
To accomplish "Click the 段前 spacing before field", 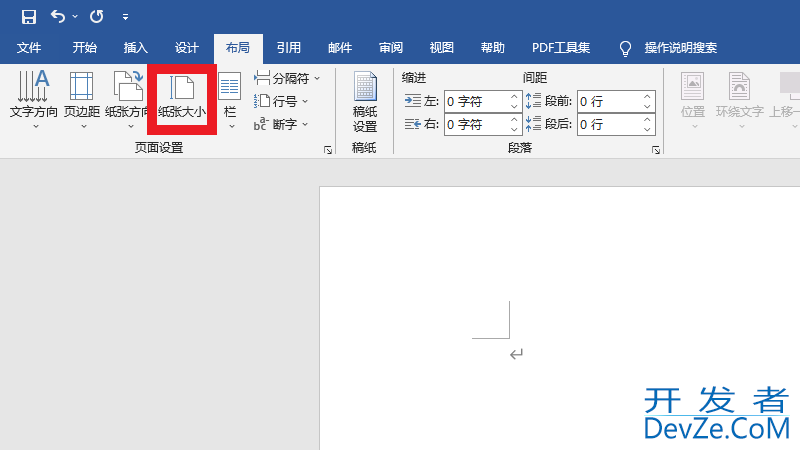I will click(609, 102).
